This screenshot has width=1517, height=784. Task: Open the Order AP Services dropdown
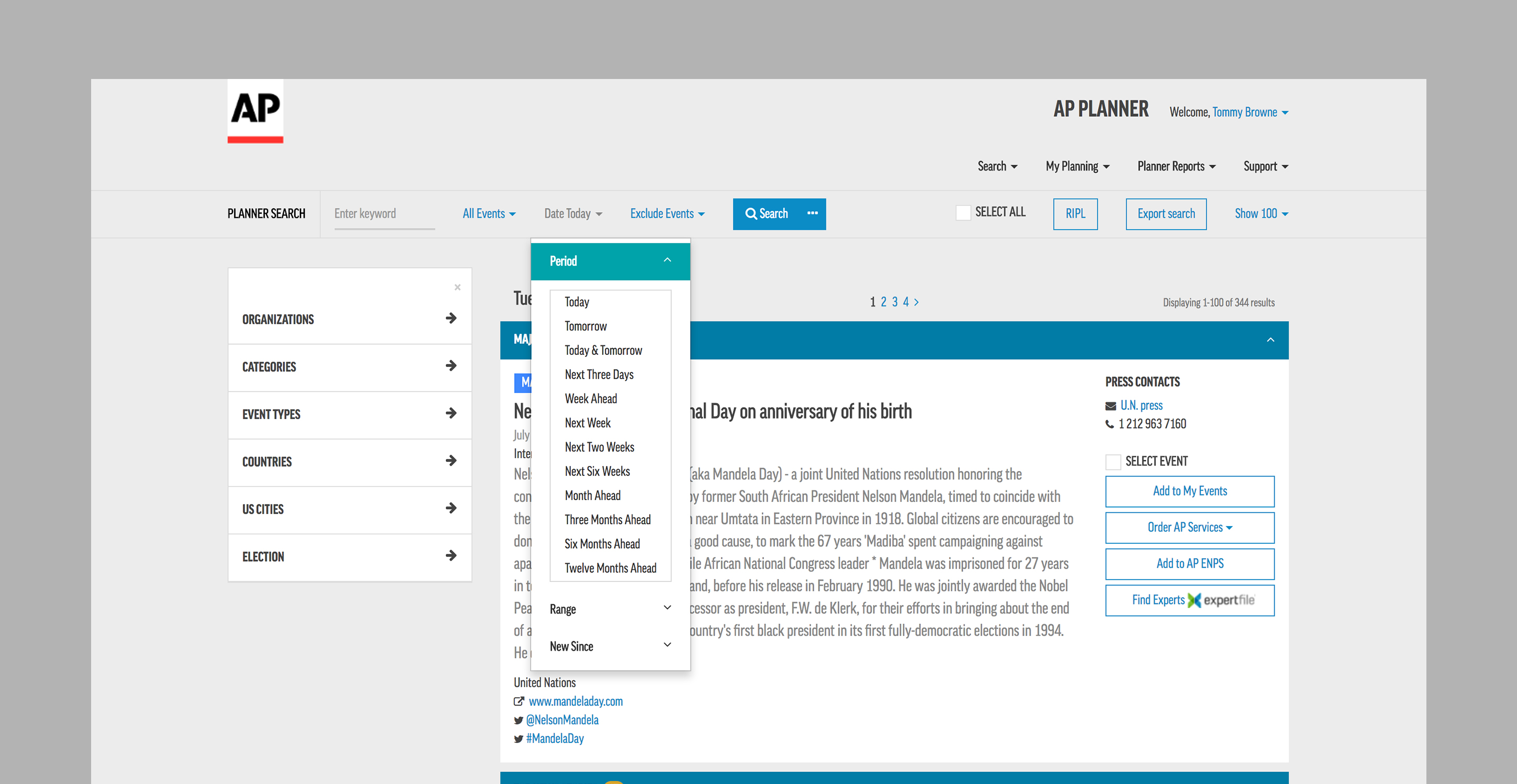1189,528
